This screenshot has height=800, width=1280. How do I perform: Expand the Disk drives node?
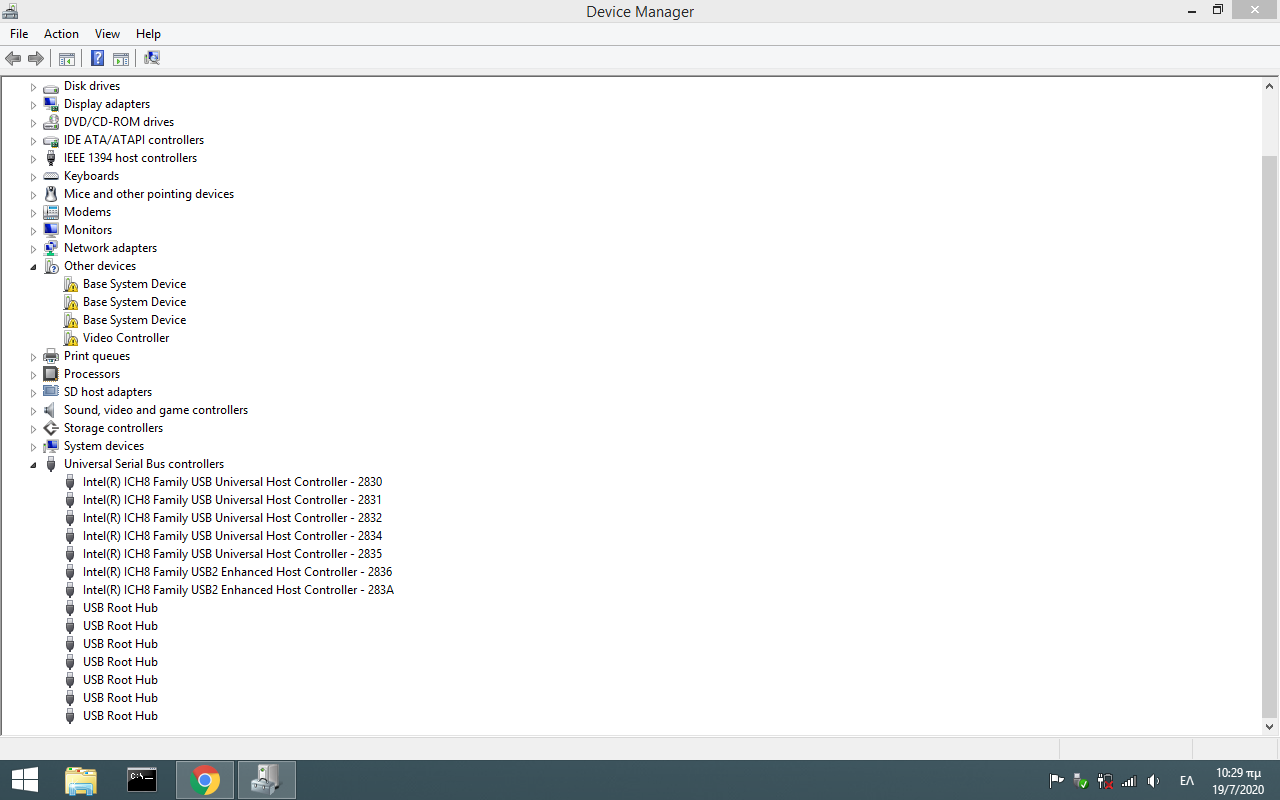(x=33, y=87)
